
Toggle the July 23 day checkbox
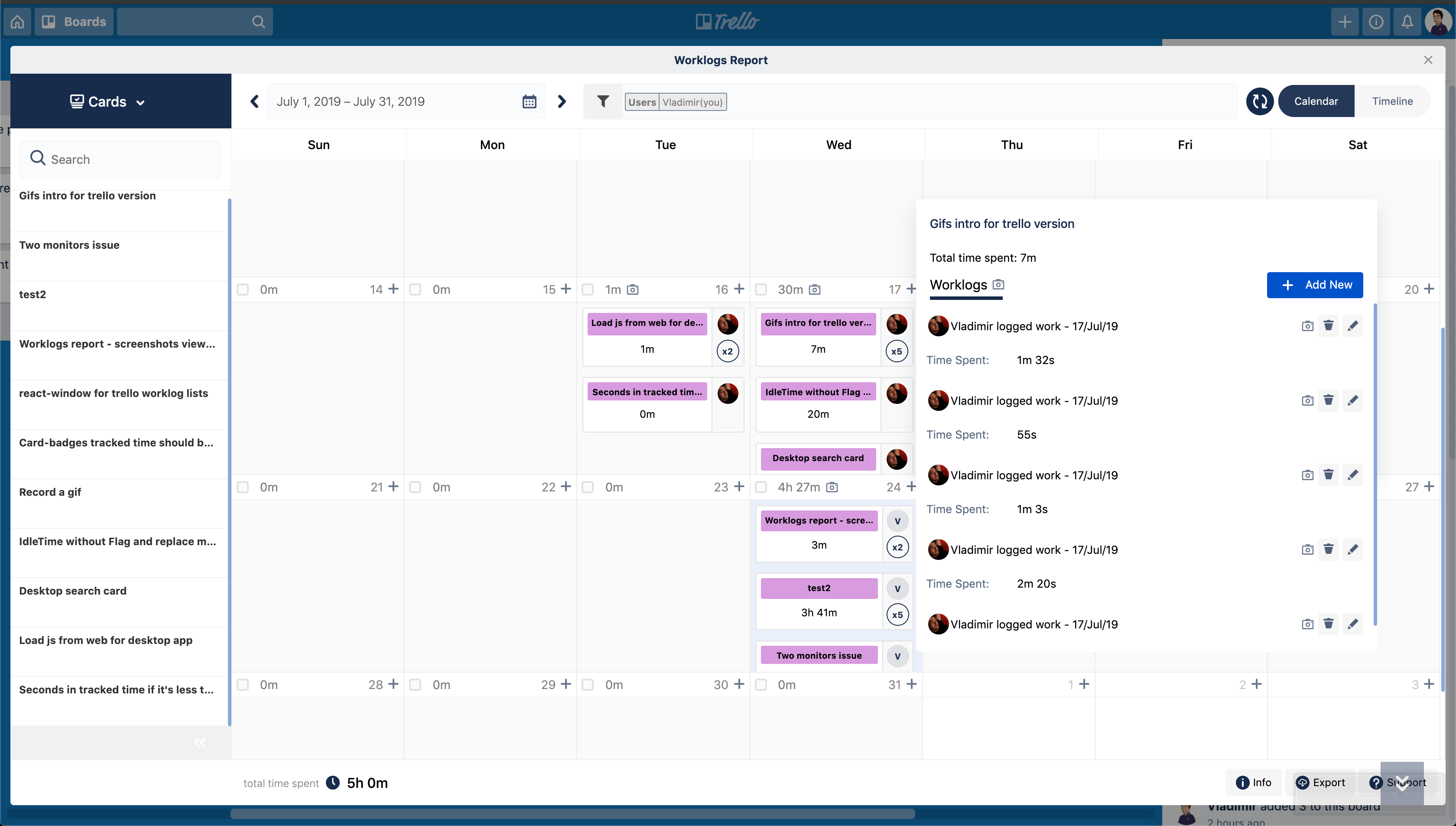pyautogui.click(x=588, y=487)
